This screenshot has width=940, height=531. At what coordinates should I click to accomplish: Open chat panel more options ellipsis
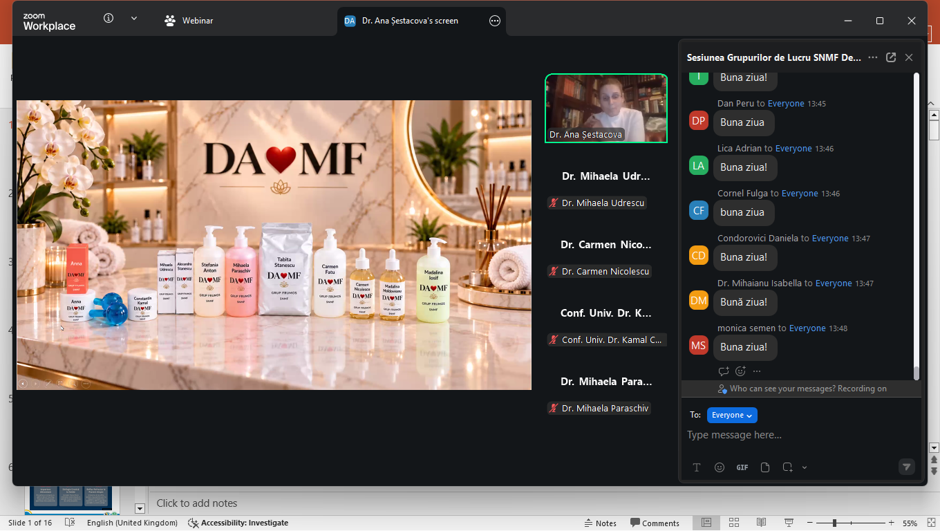873,58
